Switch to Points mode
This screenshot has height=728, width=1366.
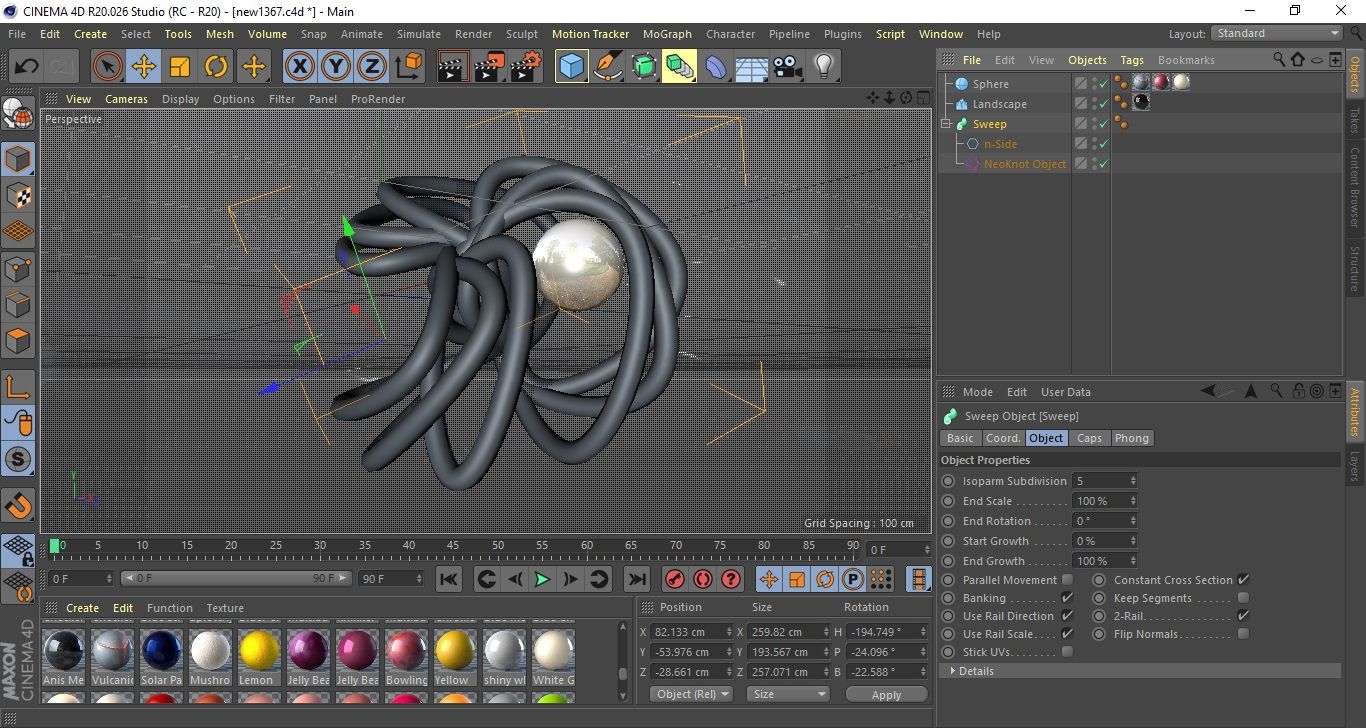pos(18,268)
